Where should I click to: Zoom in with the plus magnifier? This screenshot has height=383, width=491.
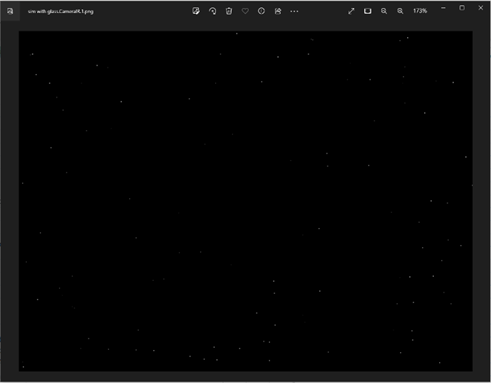[400, 11]
